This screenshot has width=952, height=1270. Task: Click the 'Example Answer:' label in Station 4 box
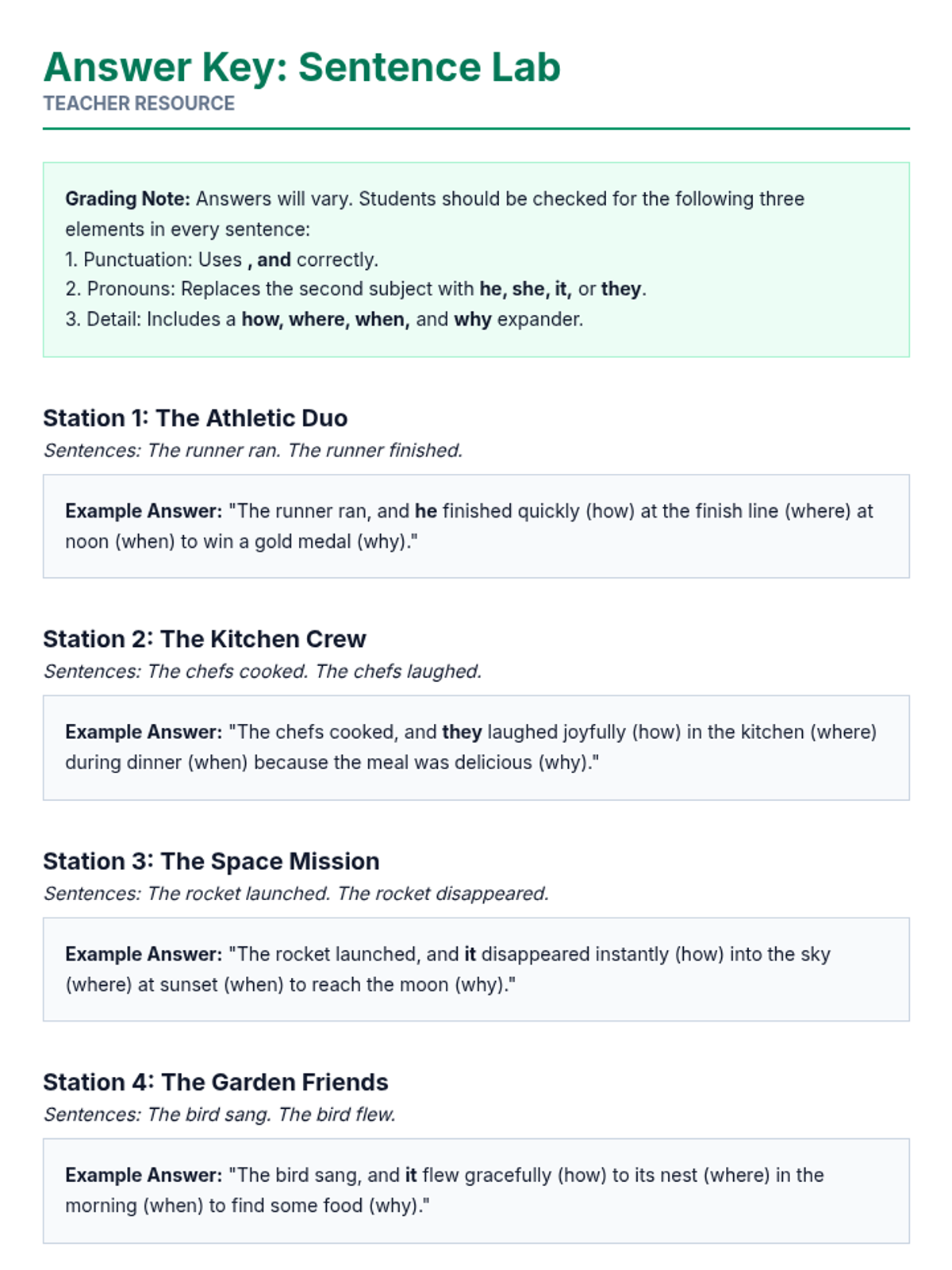144,1175
